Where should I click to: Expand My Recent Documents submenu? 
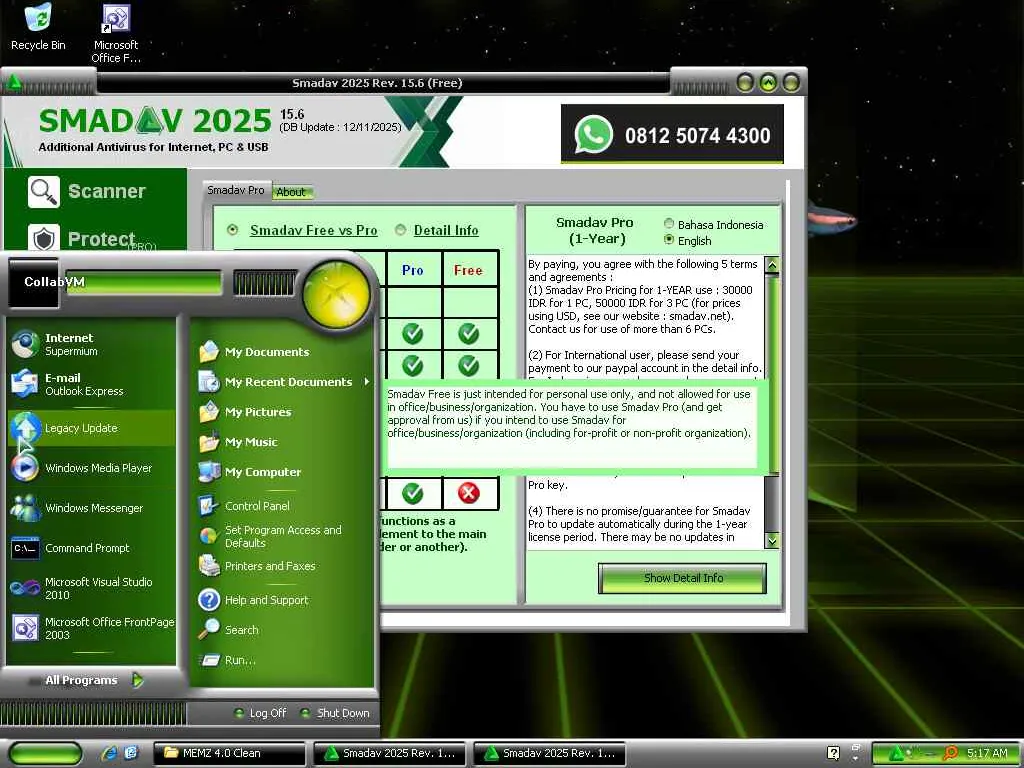[282, 382]
